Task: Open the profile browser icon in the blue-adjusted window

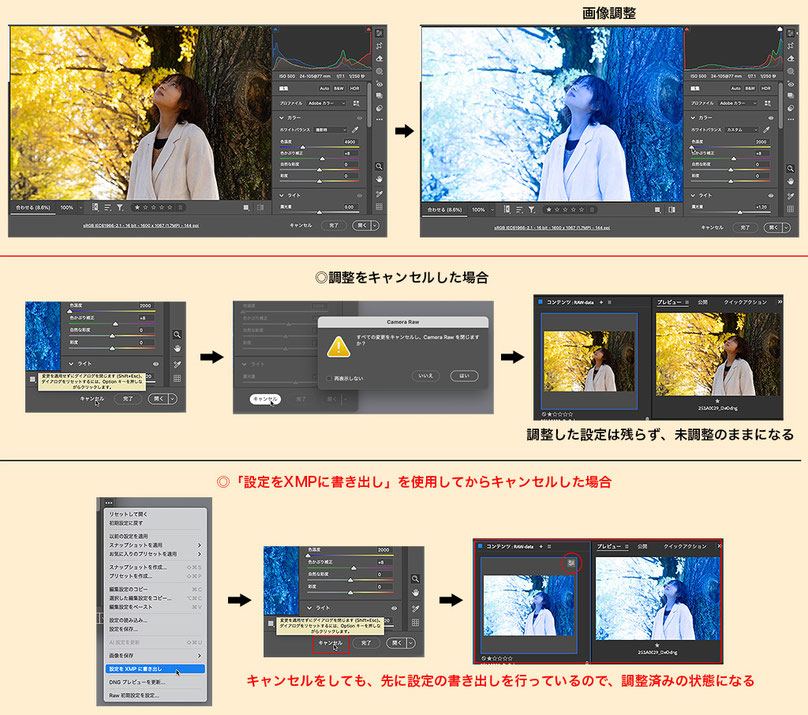Action: [x=768, y=103]
